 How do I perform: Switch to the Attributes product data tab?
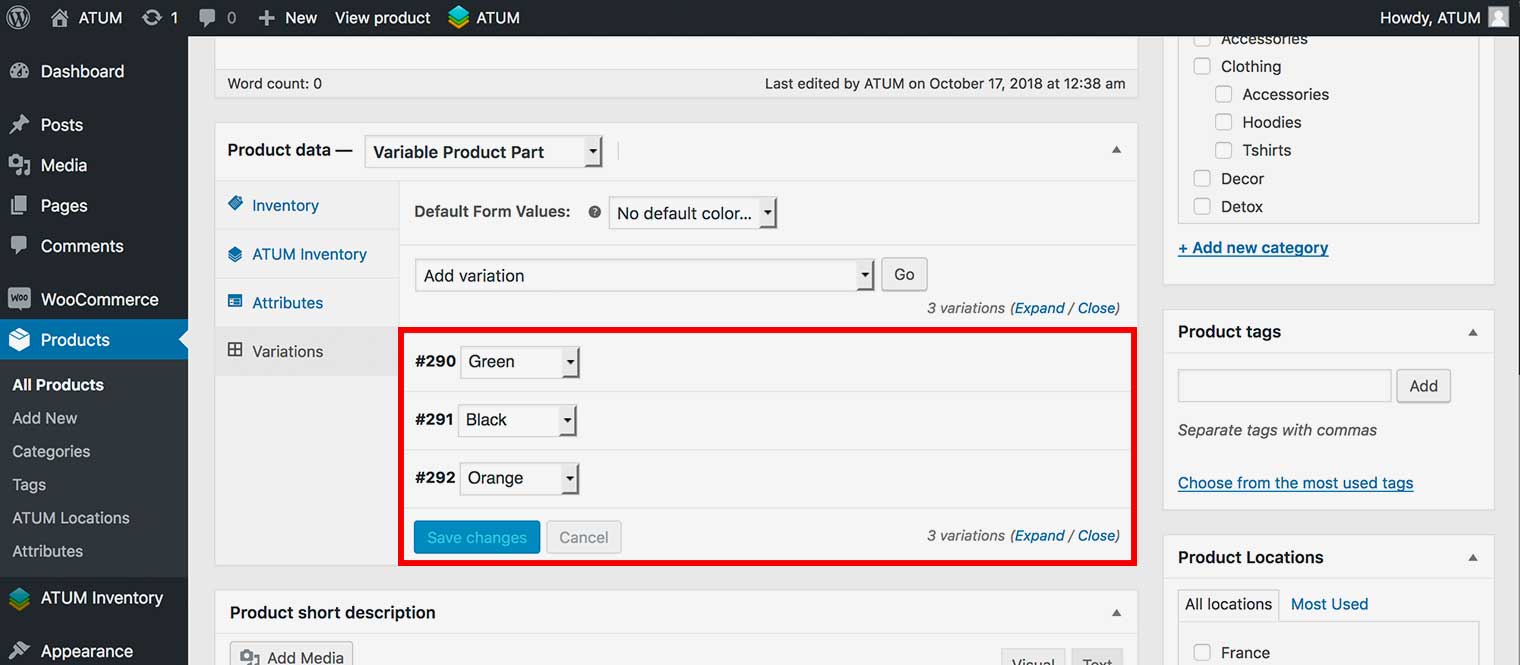[x=287, y=303]
